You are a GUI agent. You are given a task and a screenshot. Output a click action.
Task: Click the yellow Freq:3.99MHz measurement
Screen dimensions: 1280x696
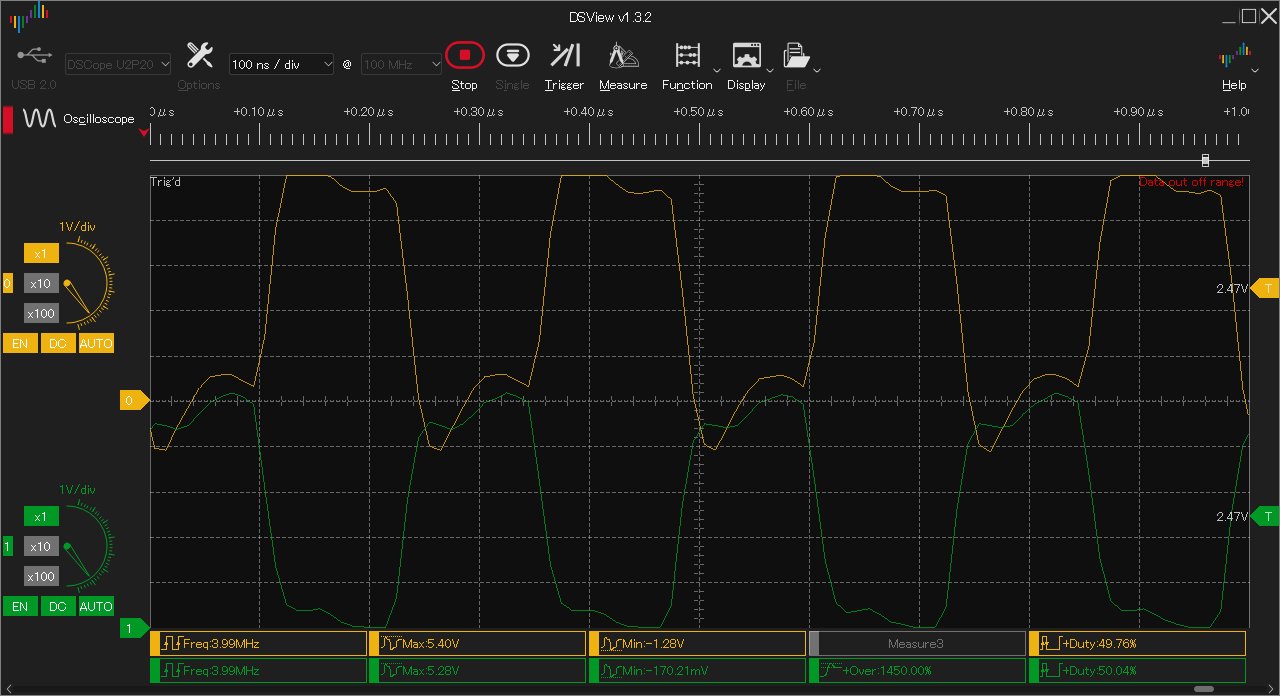pyautogui.click(x=258, y=643)
